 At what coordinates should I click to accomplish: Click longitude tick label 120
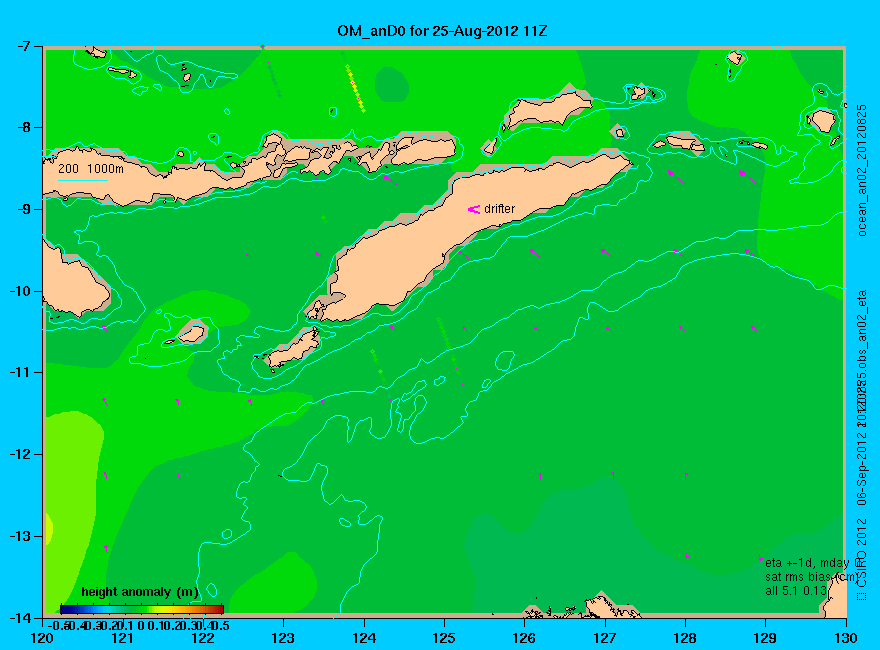[42, 638]
